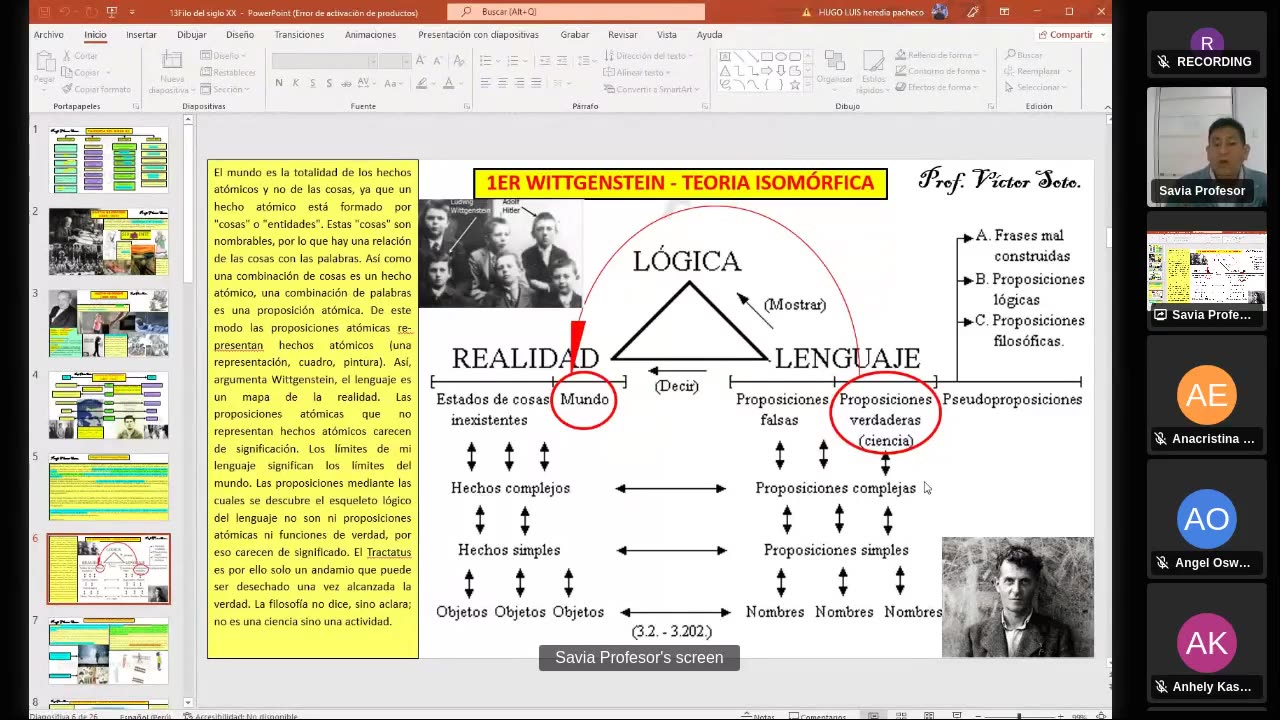Viewport: 1280px width, 720px height.
Task: Start presentation from beginning icon in title bar
Action: pos(112,12)
